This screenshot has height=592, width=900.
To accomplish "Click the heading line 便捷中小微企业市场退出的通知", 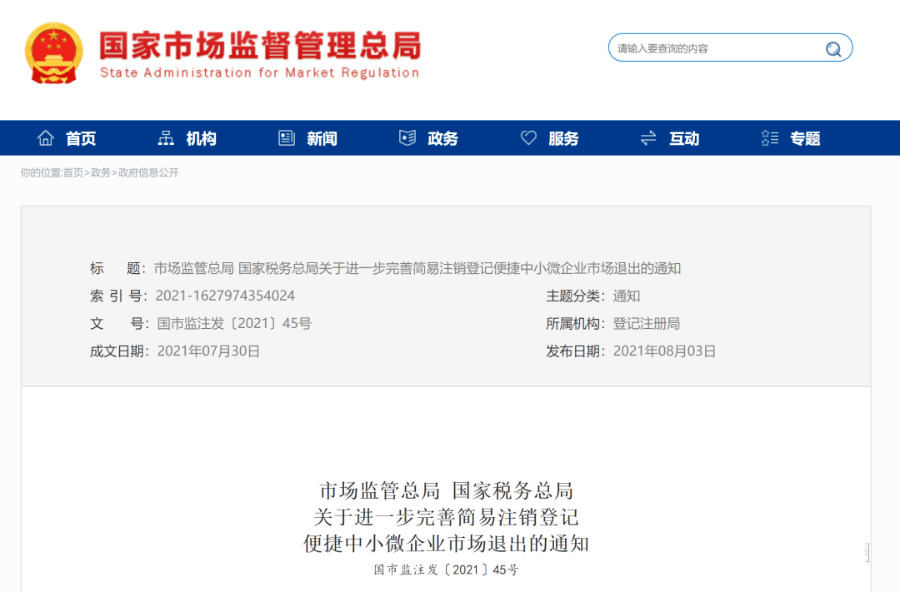I will (446, 544).
